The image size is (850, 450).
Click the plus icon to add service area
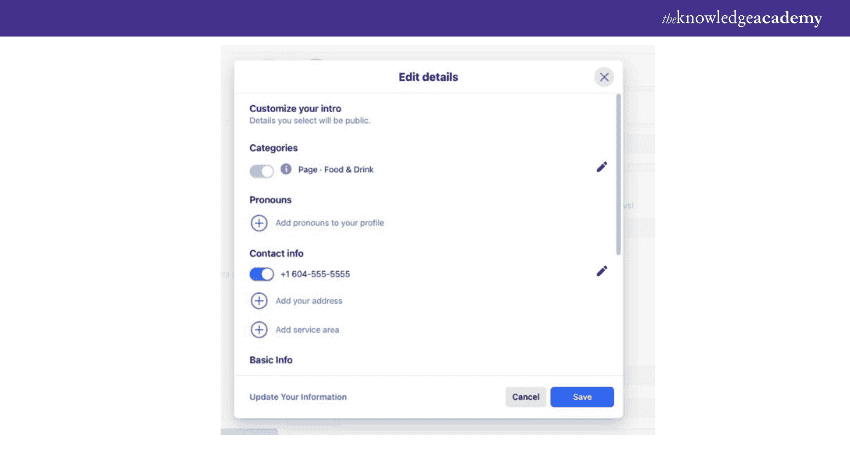tap(259, 329)
